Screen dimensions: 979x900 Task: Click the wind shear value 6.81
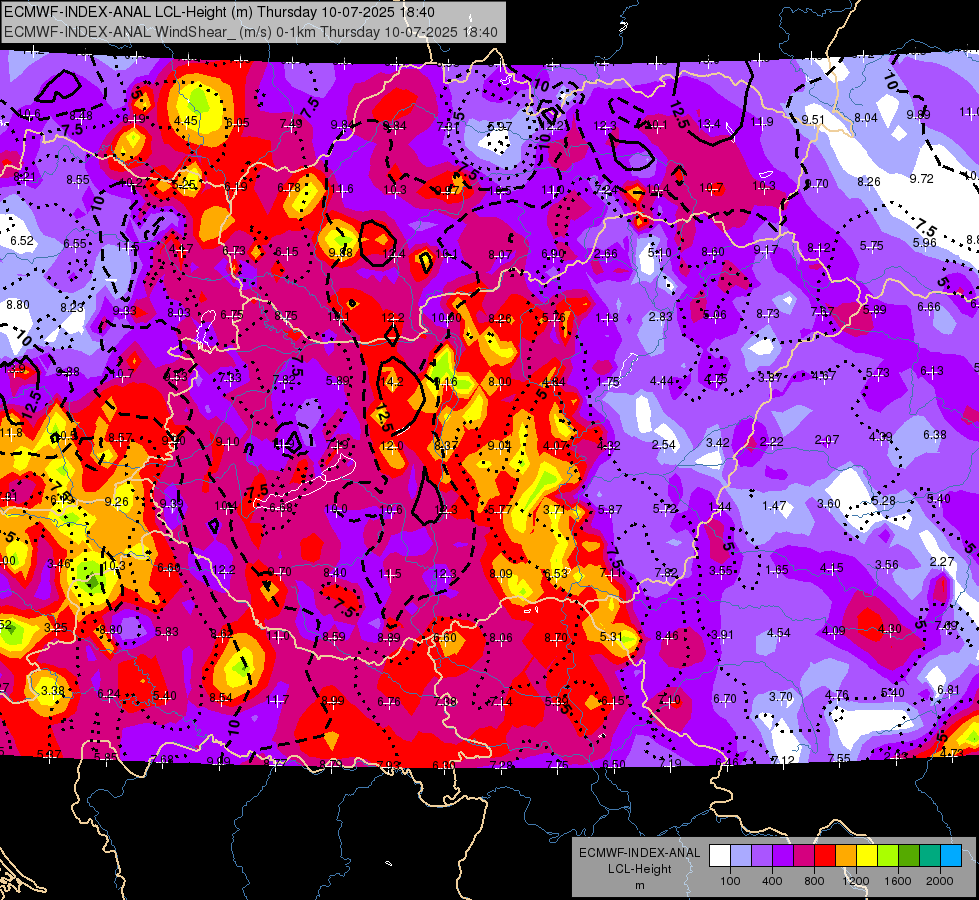(948, 690)
